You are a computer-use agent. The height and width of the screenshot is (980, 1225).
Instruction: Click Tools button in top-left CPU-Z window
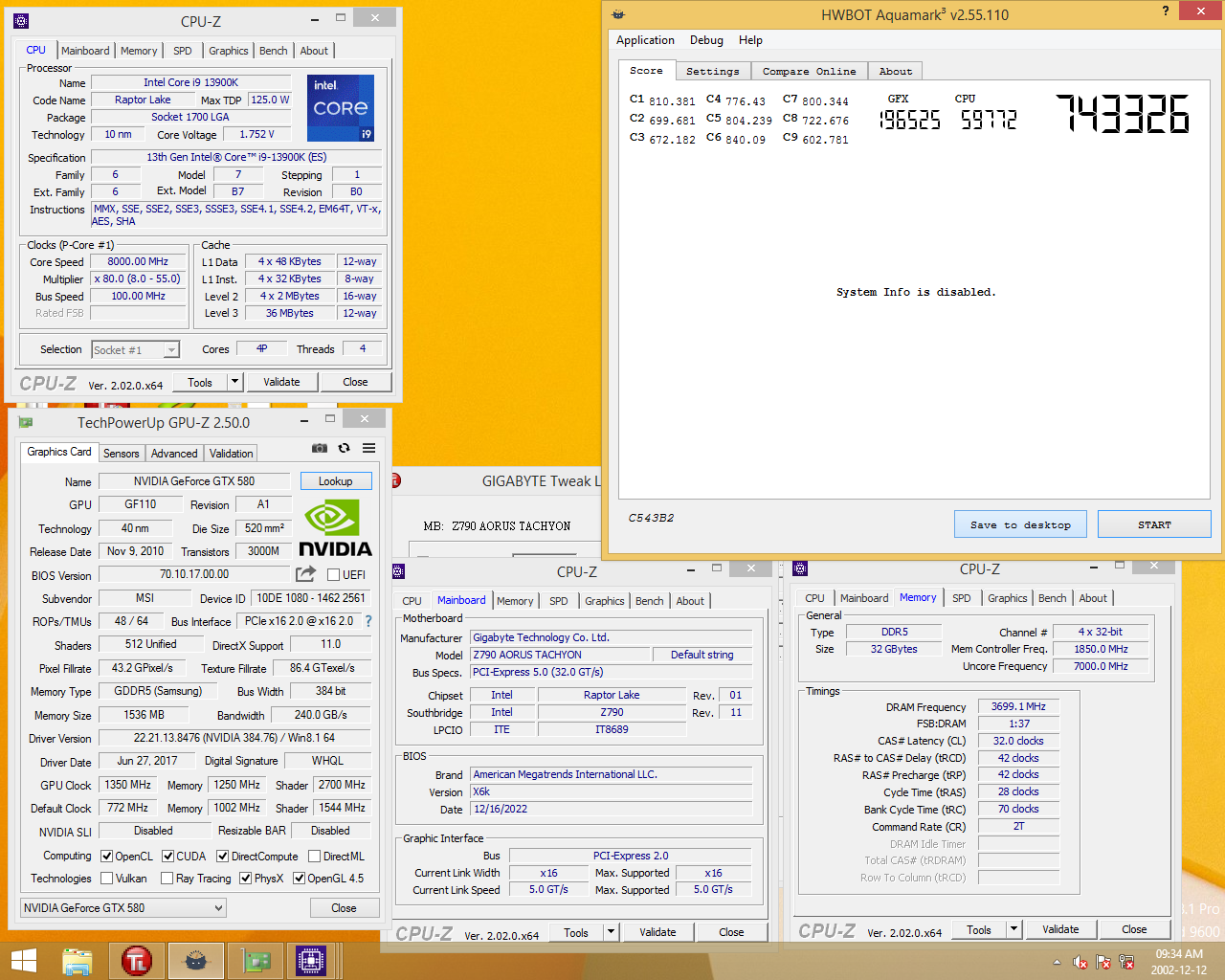(200, 382)
